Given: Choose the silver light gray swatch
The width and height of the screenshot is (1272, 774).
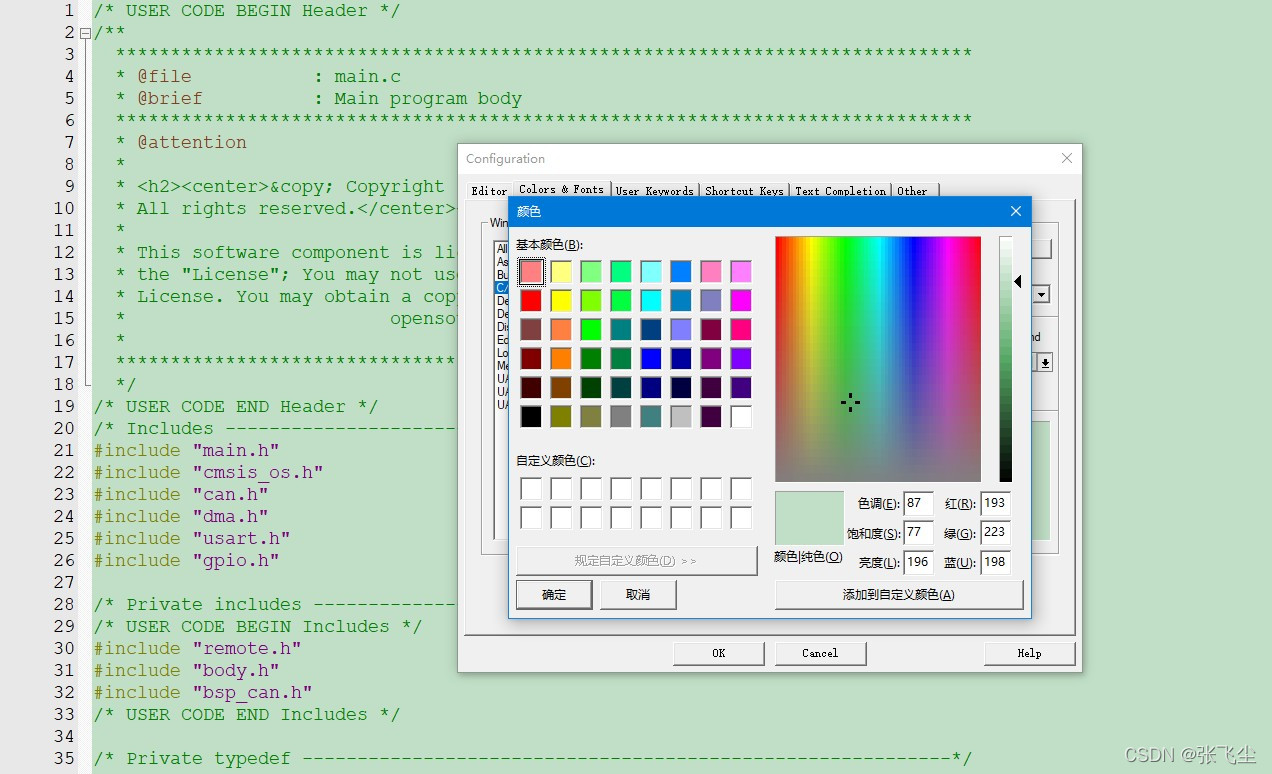Looking at the screenshot, I should [681, 416].
